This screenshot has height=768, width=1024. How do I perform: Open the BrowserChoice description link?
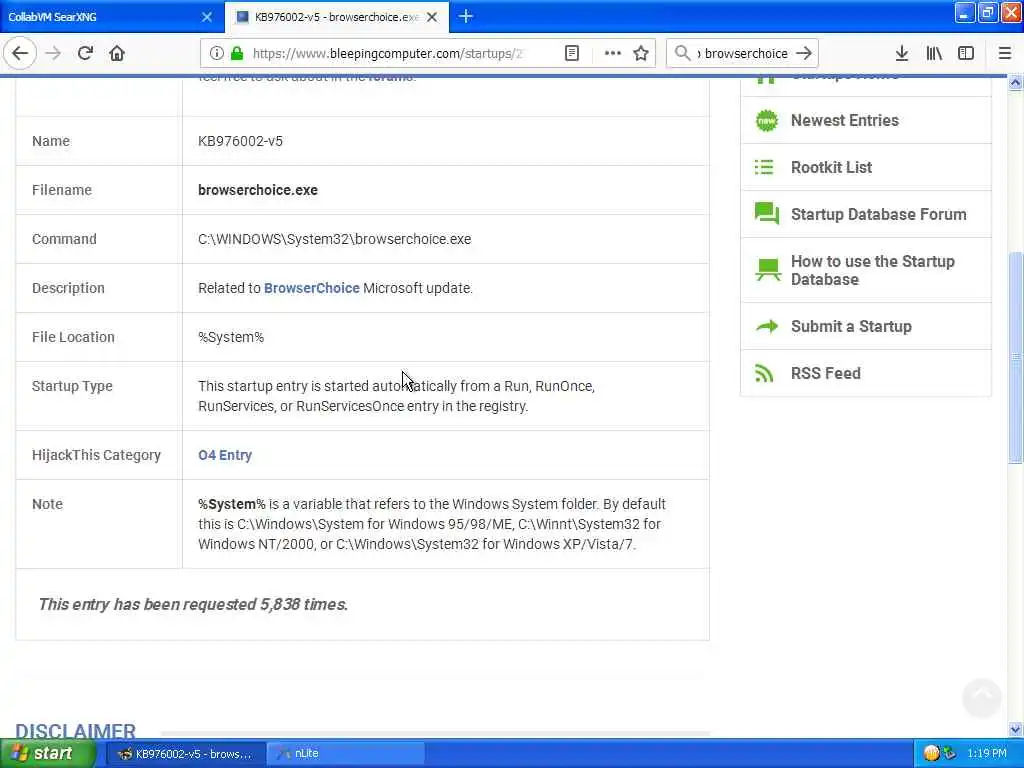pyautogui.click(x=312, y=288)
